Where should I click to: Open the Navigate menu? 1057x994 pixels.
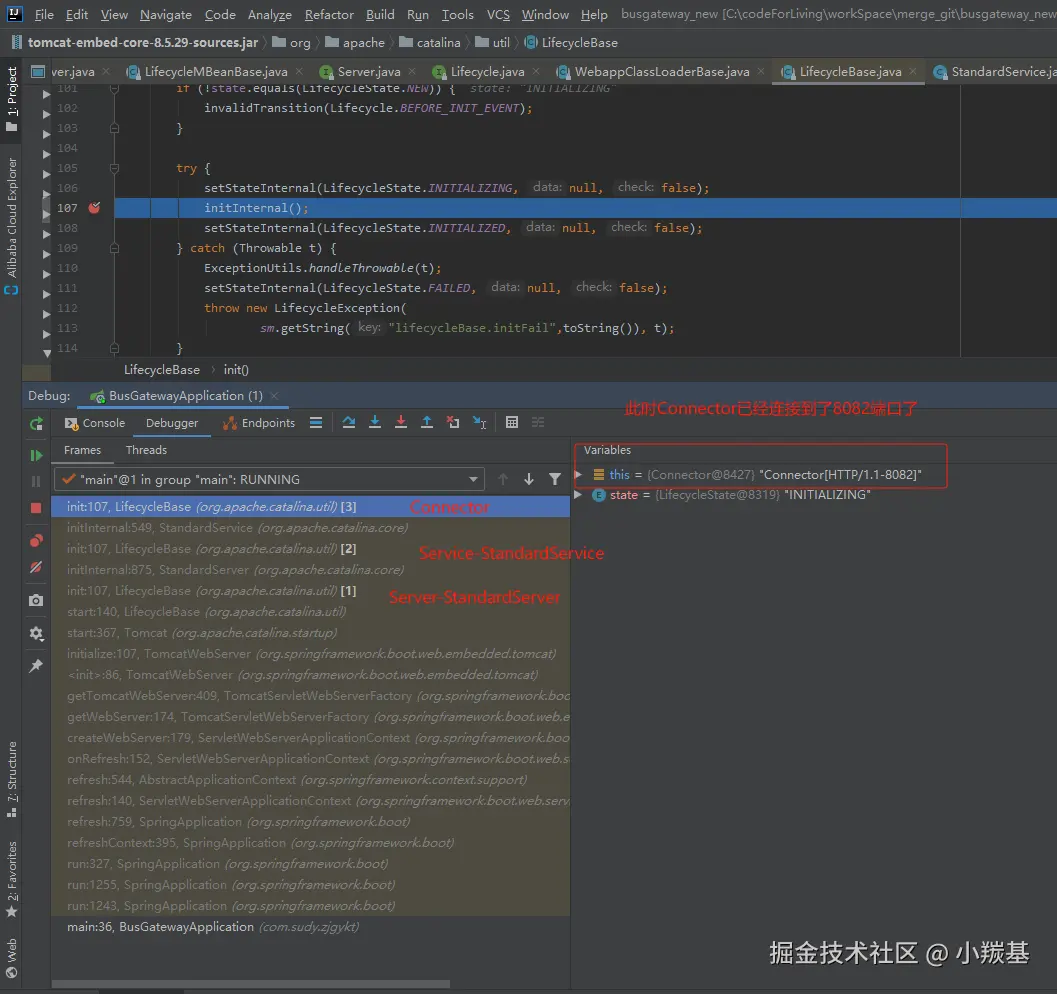coord(166,14)
